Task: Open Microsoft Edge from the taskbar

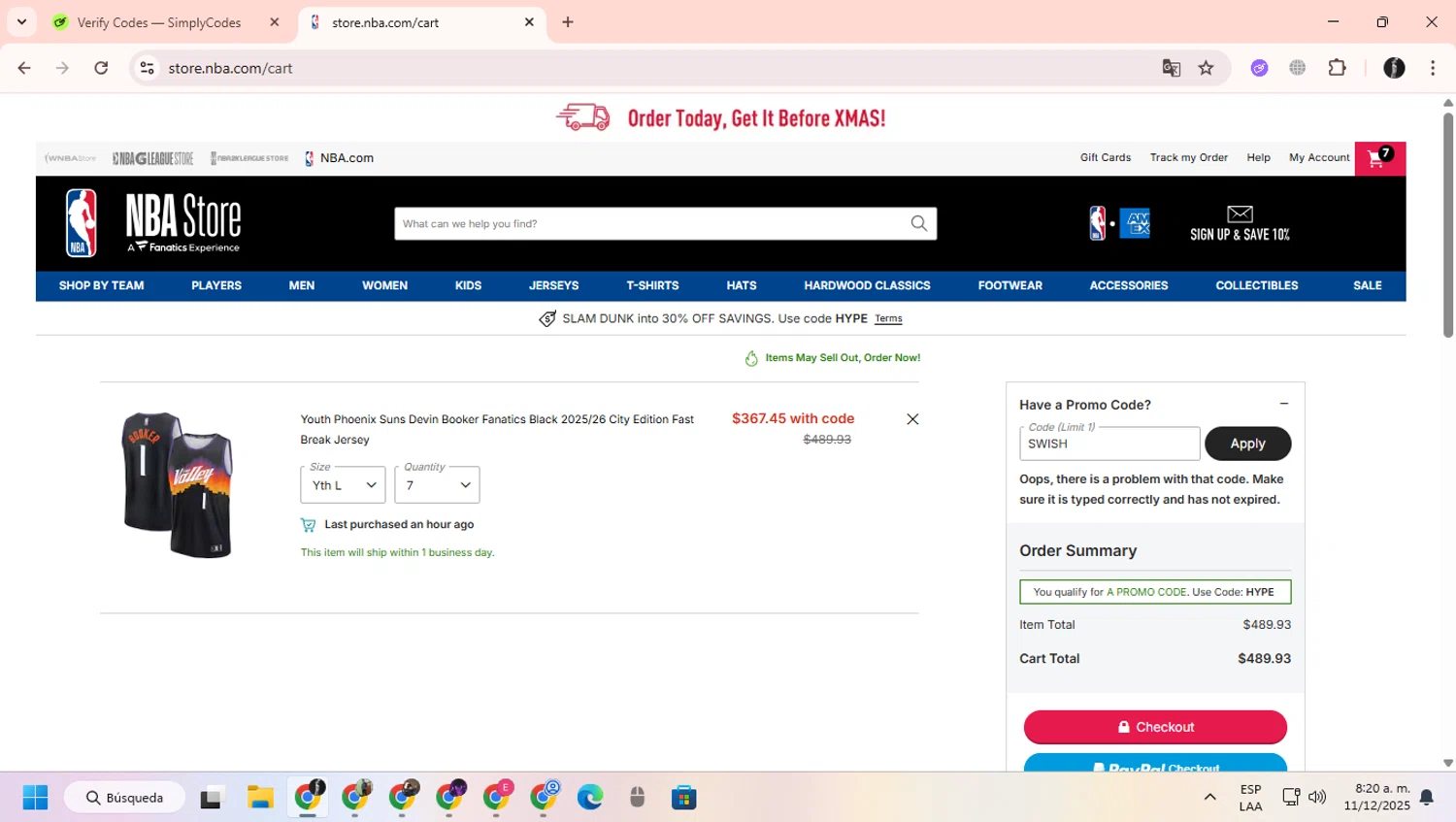Action: point(590,798)
